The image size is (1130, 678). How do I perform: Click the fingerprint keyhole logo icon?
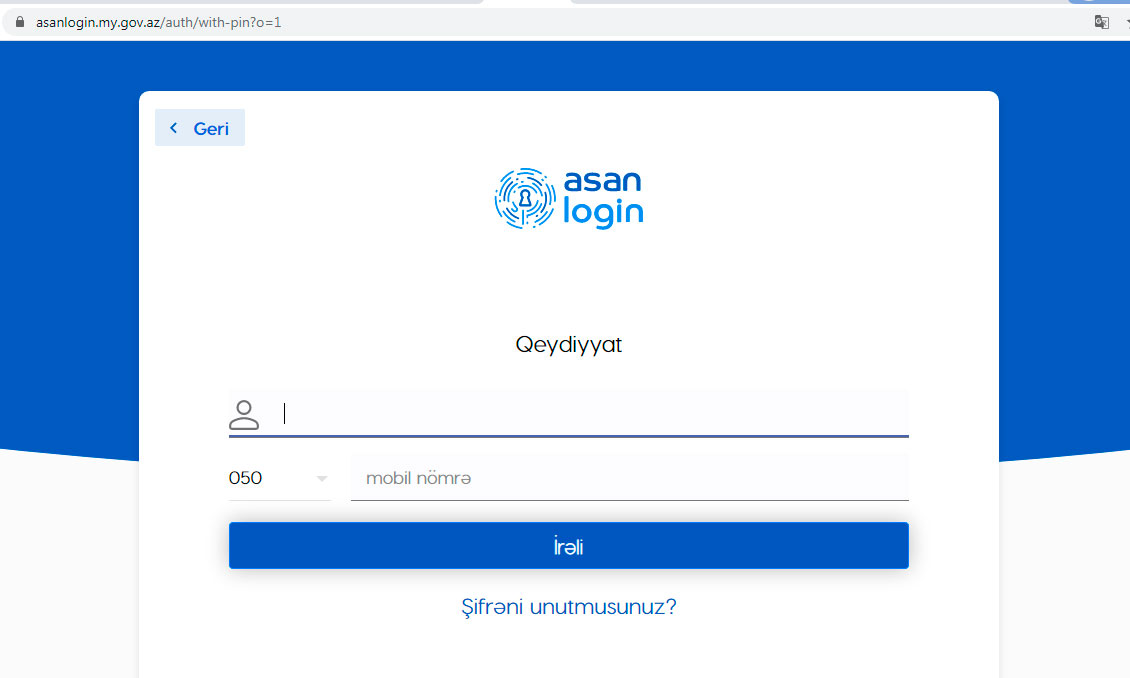click(x=525, y=199)
